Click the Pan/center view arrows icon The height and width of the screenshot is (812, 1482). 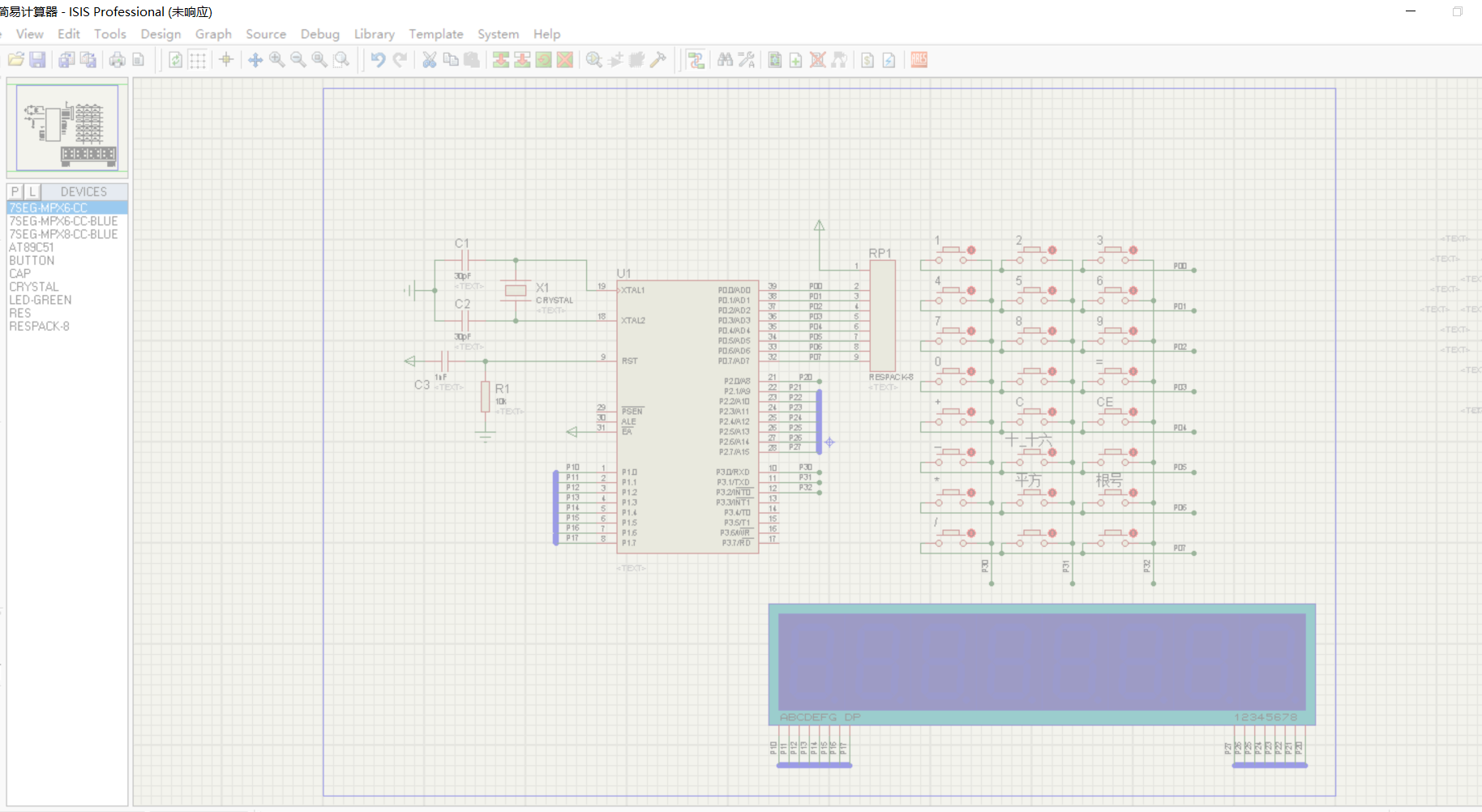tap(255, 60)
